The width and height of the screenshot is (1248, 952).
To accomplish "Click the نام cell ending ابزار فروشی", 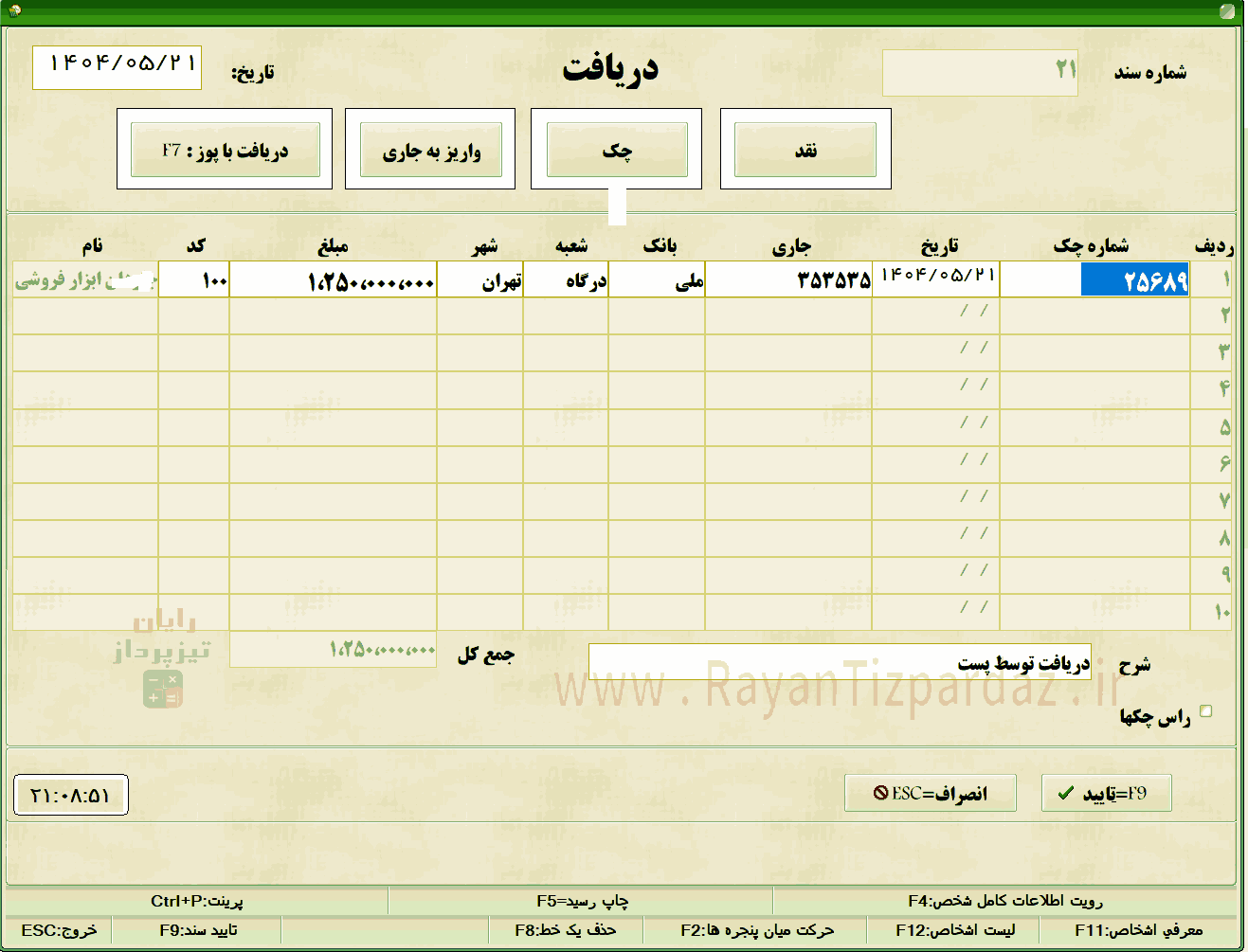I will (85, 279).
